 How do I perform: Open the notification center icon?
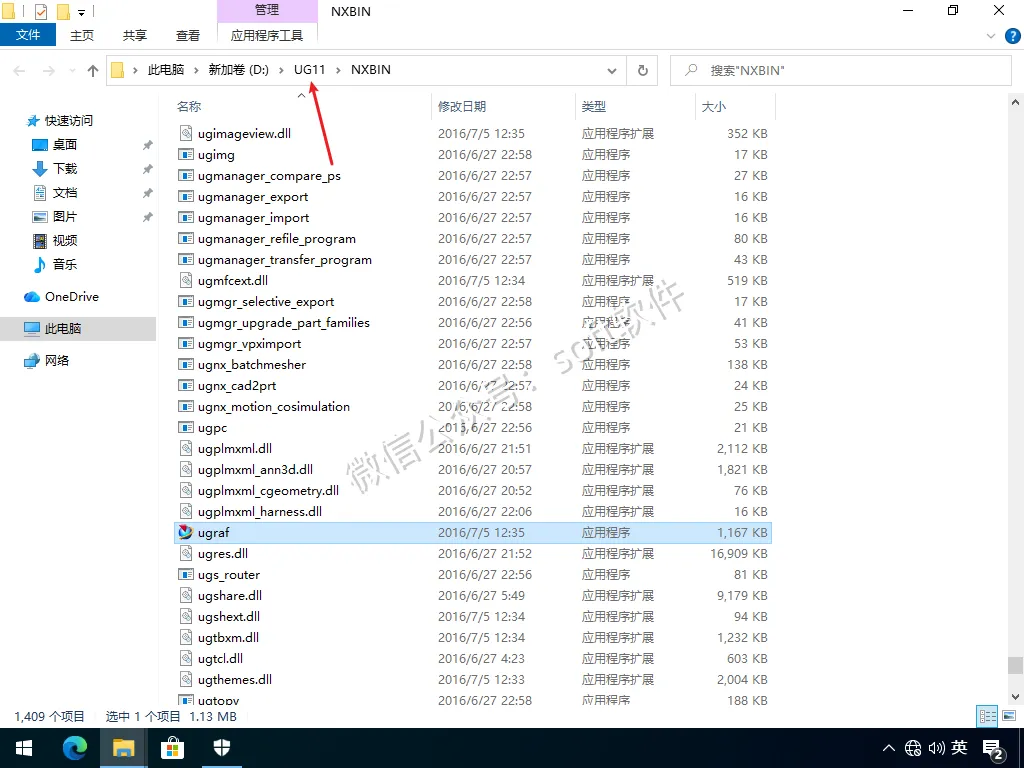click(993, 748)
